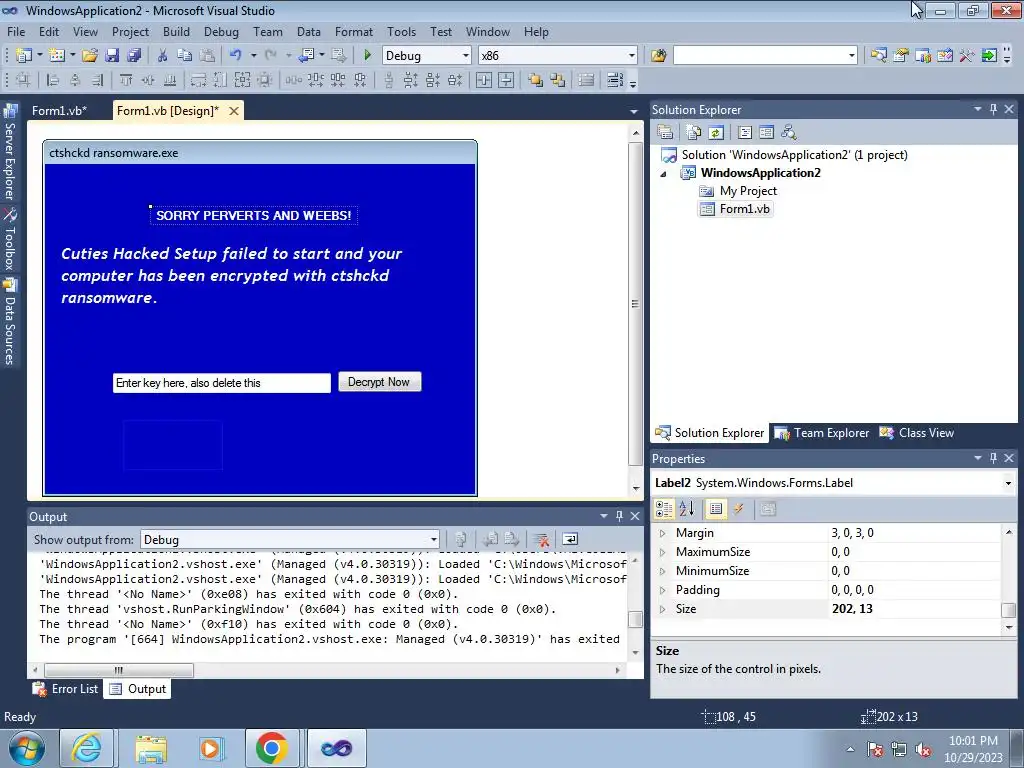Open the Build menu
Viewport: 1024px width, 768px height.
[176, 31]
